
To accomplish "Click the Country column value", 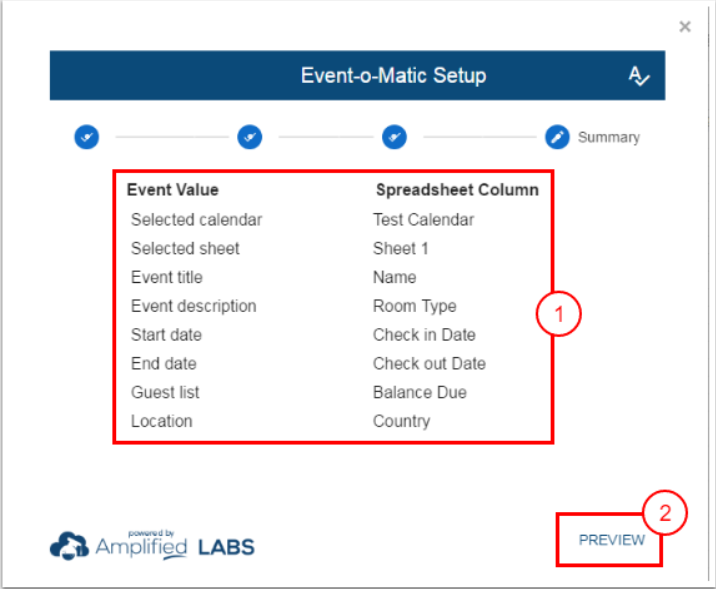I will coord(401,421).
